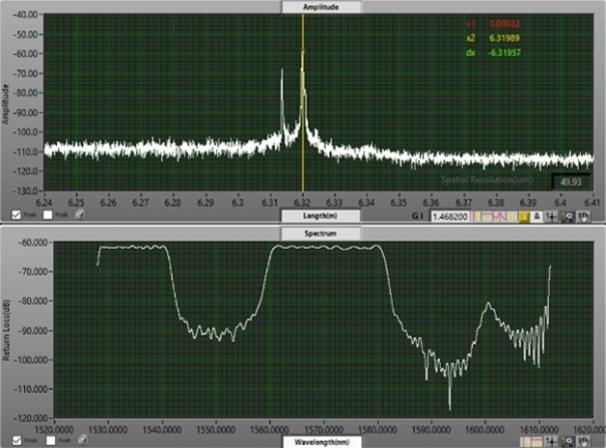Toggle the first checked box under the Spectrum graph
Image resolution: width=606 pixels, height=448 pixels.
coord(15,439)
